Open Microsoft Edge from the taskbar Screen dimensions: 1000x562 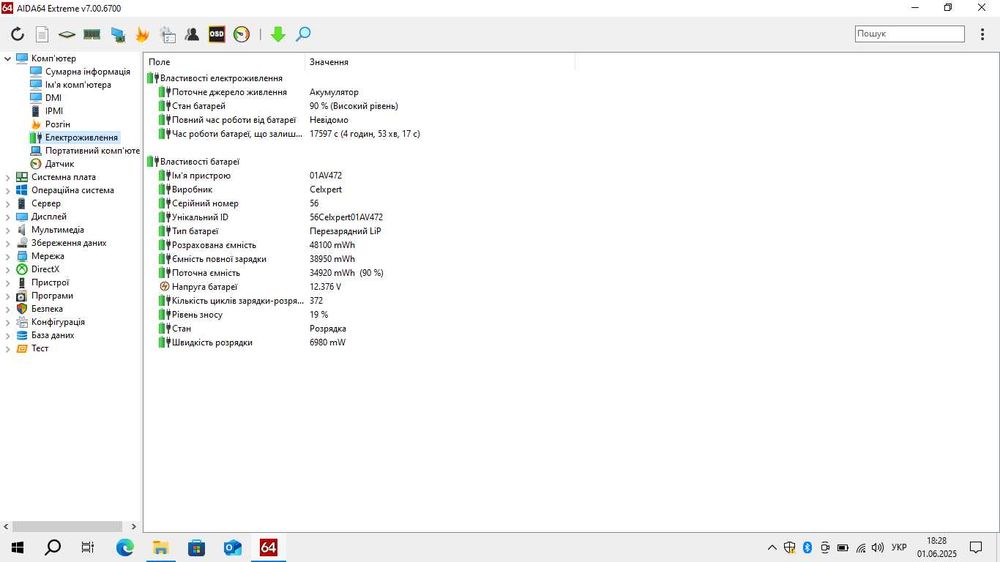[125, 547]
